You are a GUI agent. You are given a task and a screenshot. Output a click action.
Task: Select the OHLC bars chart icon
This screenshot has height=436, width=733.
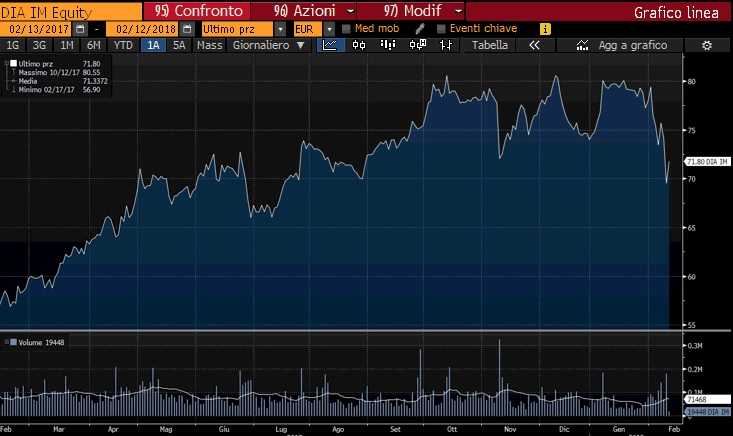click(446, 45)
